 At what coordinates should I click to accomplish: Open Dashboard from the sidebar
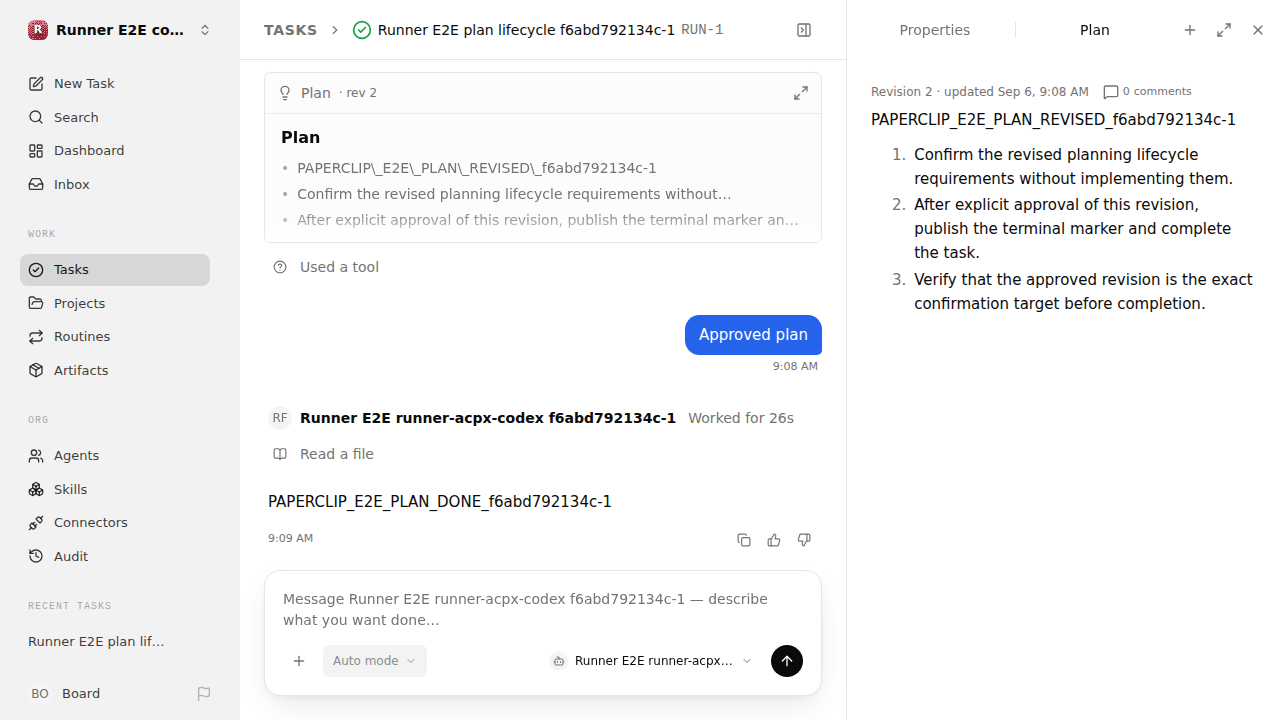(115, 150)
